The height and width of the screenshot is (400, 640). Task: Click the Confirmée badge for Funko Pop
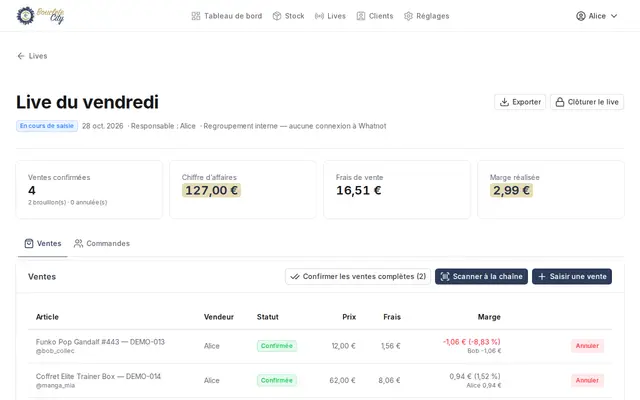(x=277, y=346)
